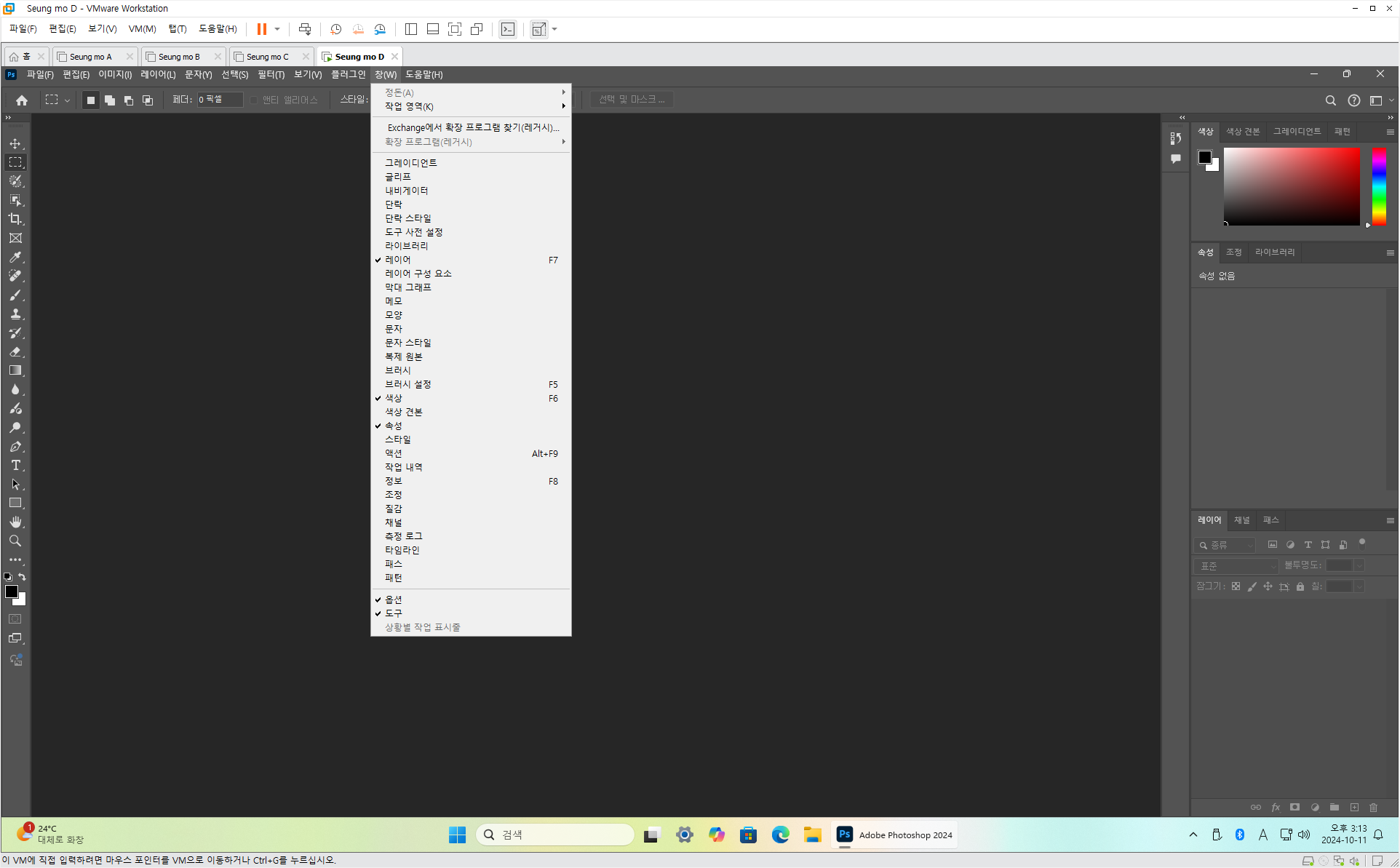
Task: Select the Crop tool
Action: click(15, 219)
